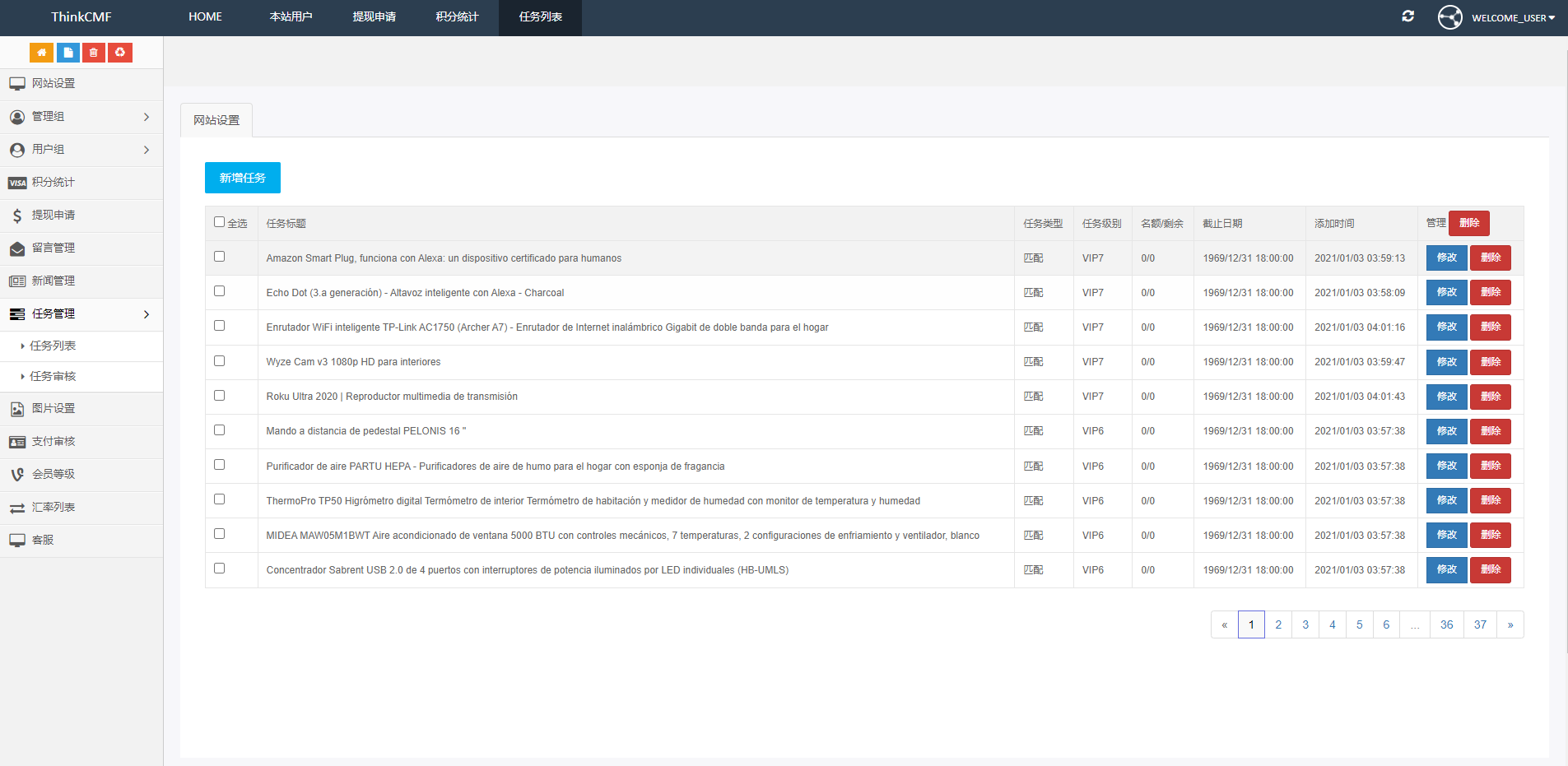The image size is (1568, 766).
Task: Open 提现申请 dollar sign sidebar item
Action: [53, 216]
